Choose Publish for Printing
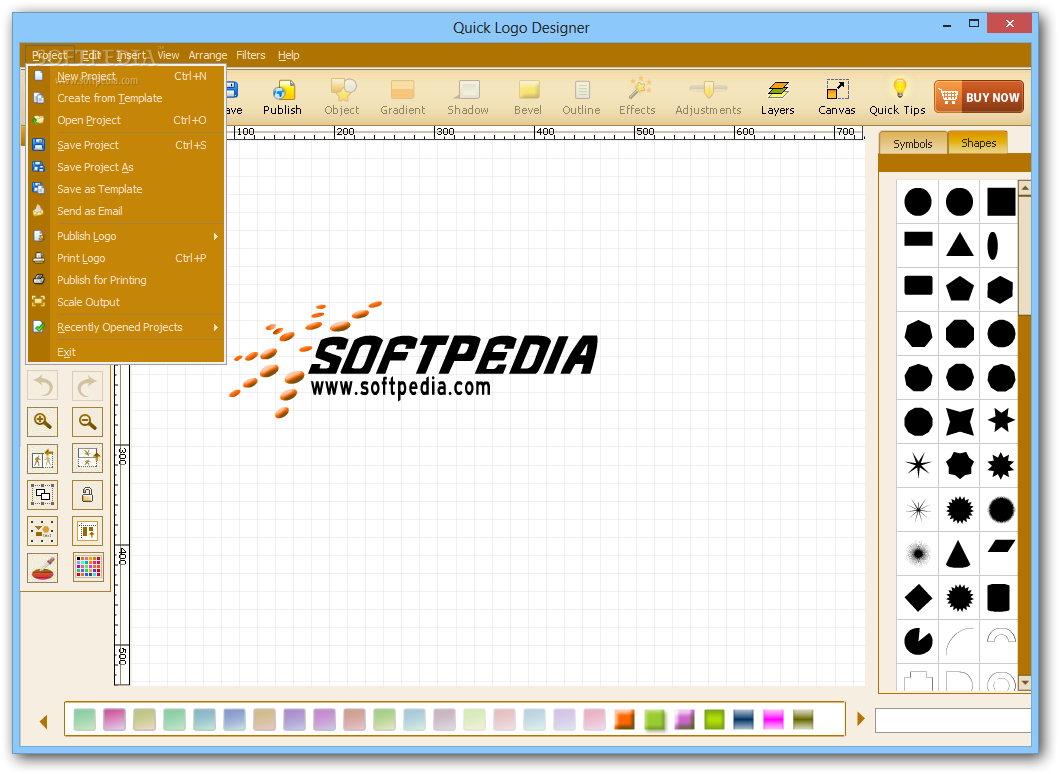Screen dimensions: 1059x774 coord(126,280)
